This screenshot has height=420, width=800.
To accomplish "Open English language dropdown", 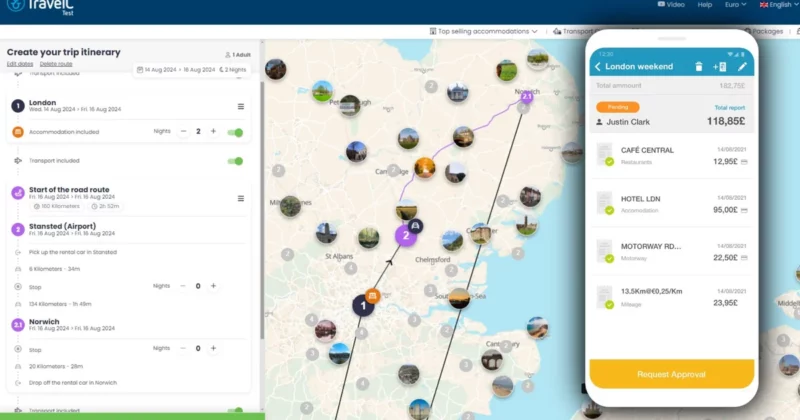I will coord(779,5).
